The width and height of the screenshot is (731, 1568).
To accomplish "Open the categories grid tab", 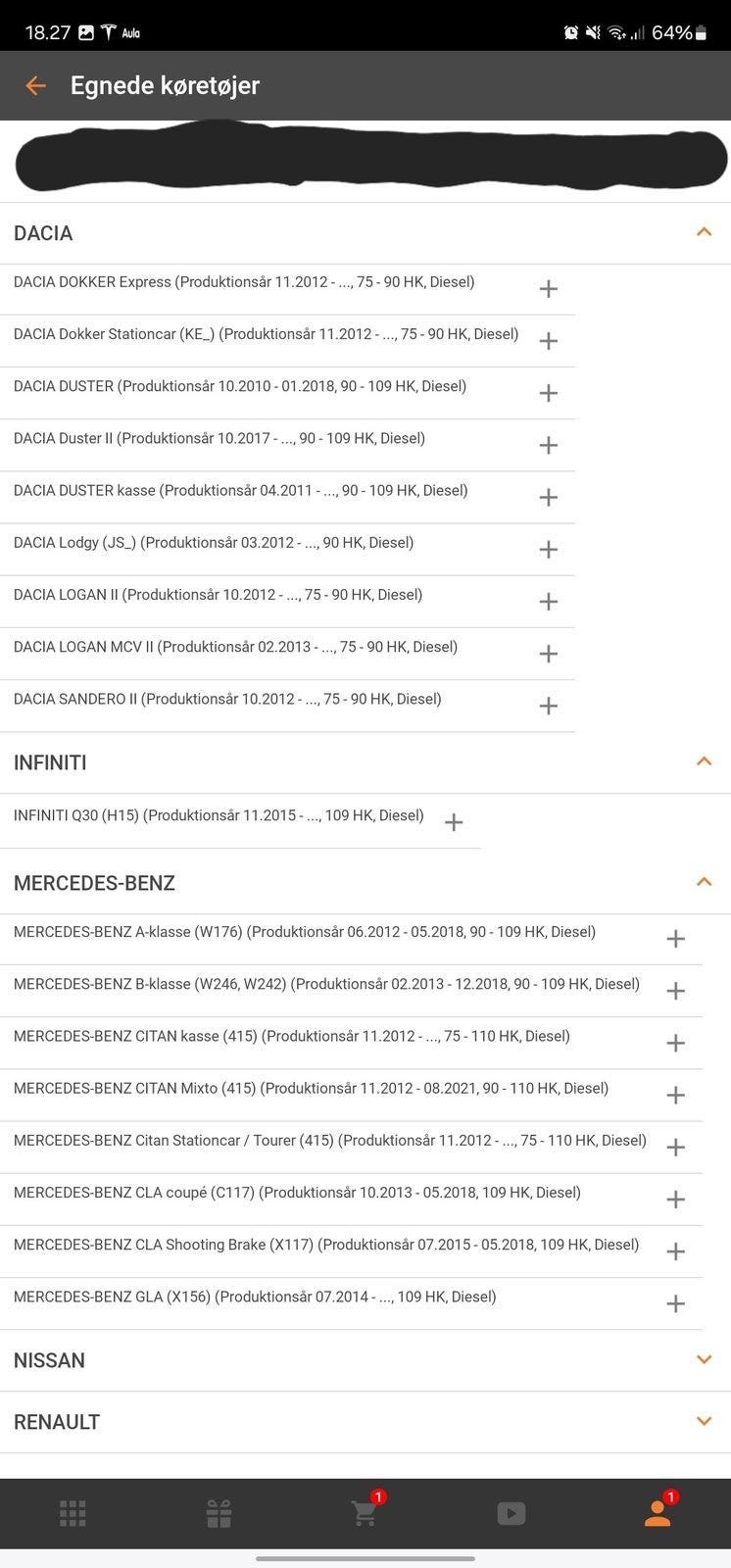I will [73, 1513].
